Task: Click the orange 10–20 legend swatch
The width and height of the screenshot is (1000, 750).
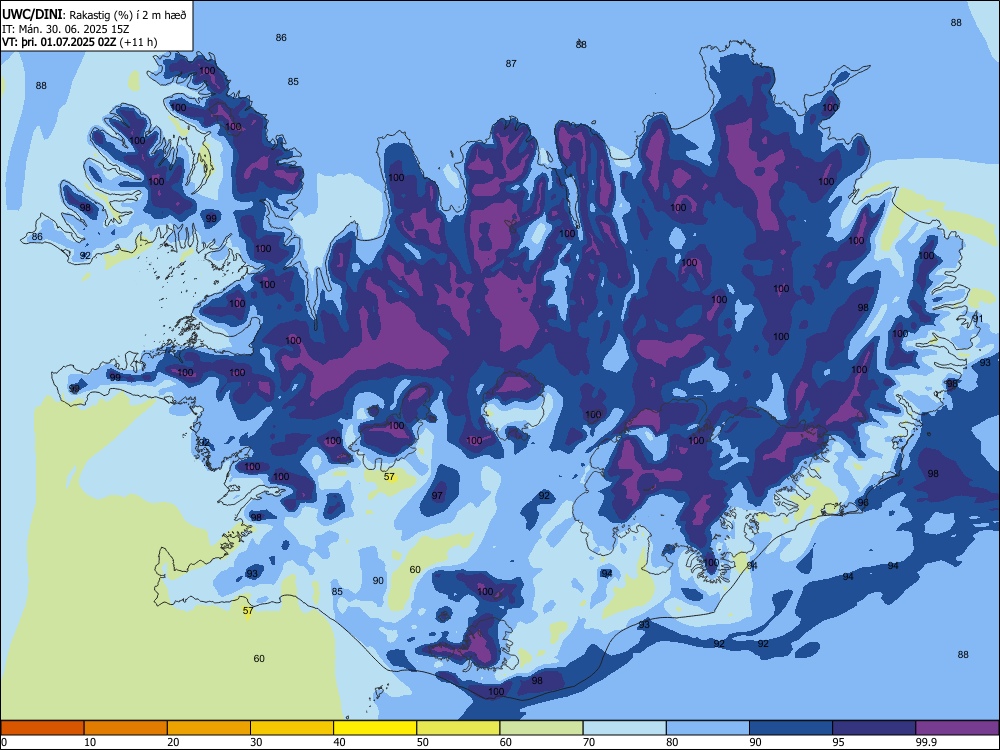Action: pyautogui.click(x=126, y=728)
